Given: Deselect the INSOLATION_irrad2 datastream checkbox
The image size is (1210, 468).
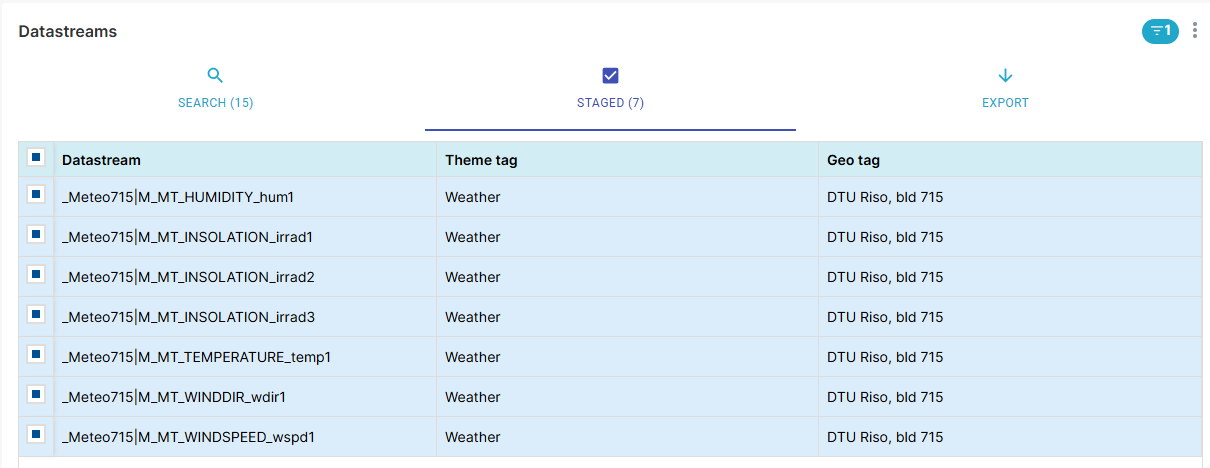Looking at the screenshot, I should point(36,274).
